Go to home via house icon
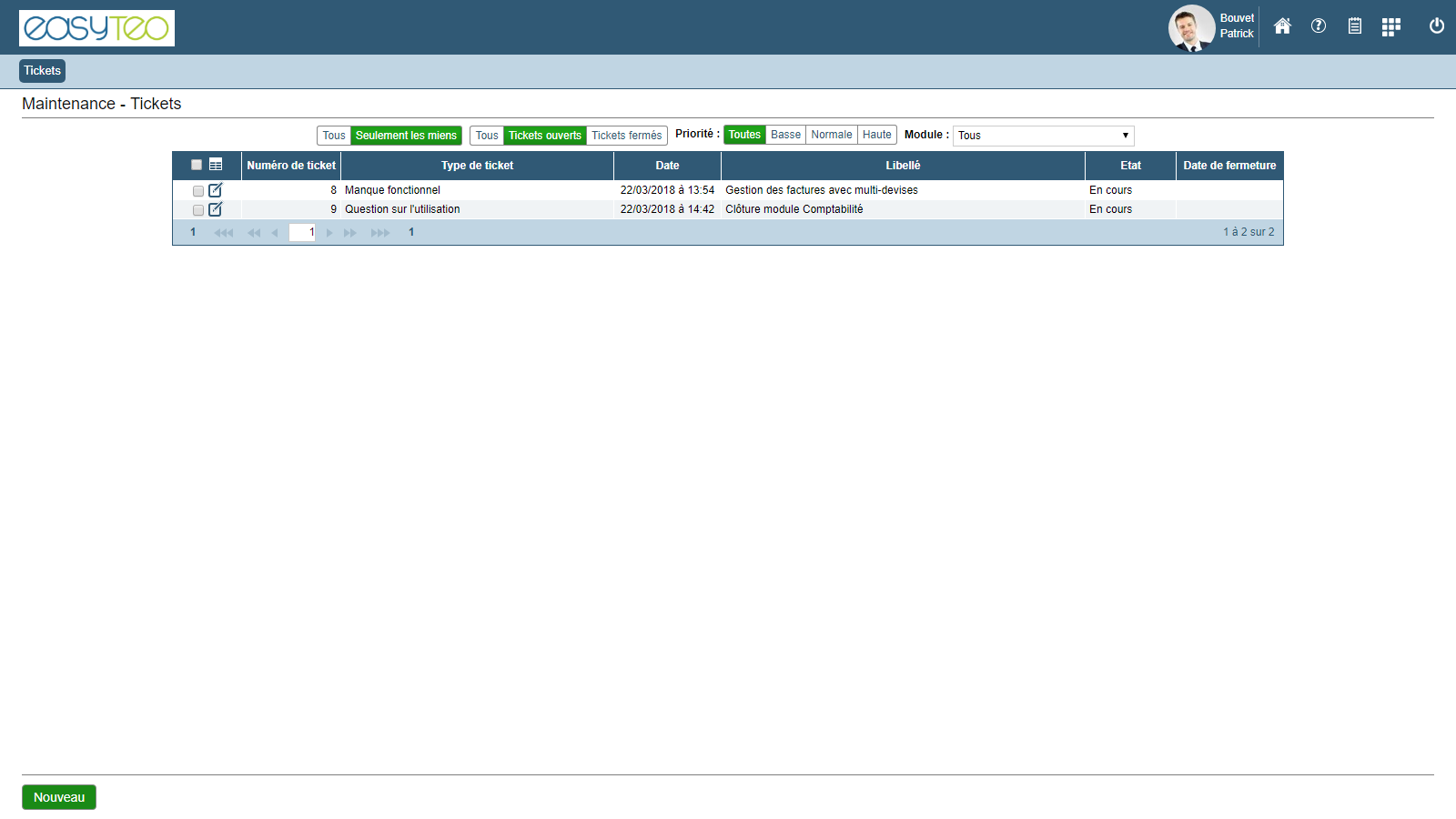This screenshot has height=819, width=1456. coord(1282,26)
